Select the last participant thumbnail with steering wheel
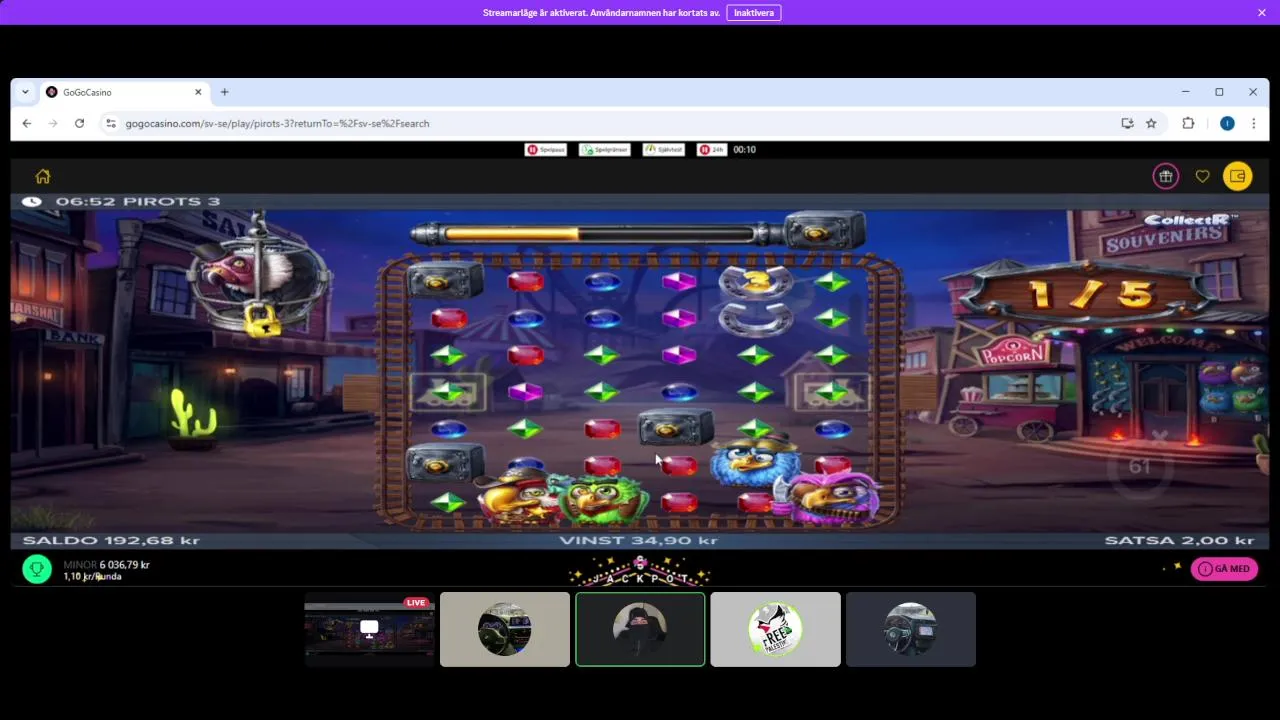The height and width of the screenshot is (720, 1280). pyautogui.click(x=911, y=629)
